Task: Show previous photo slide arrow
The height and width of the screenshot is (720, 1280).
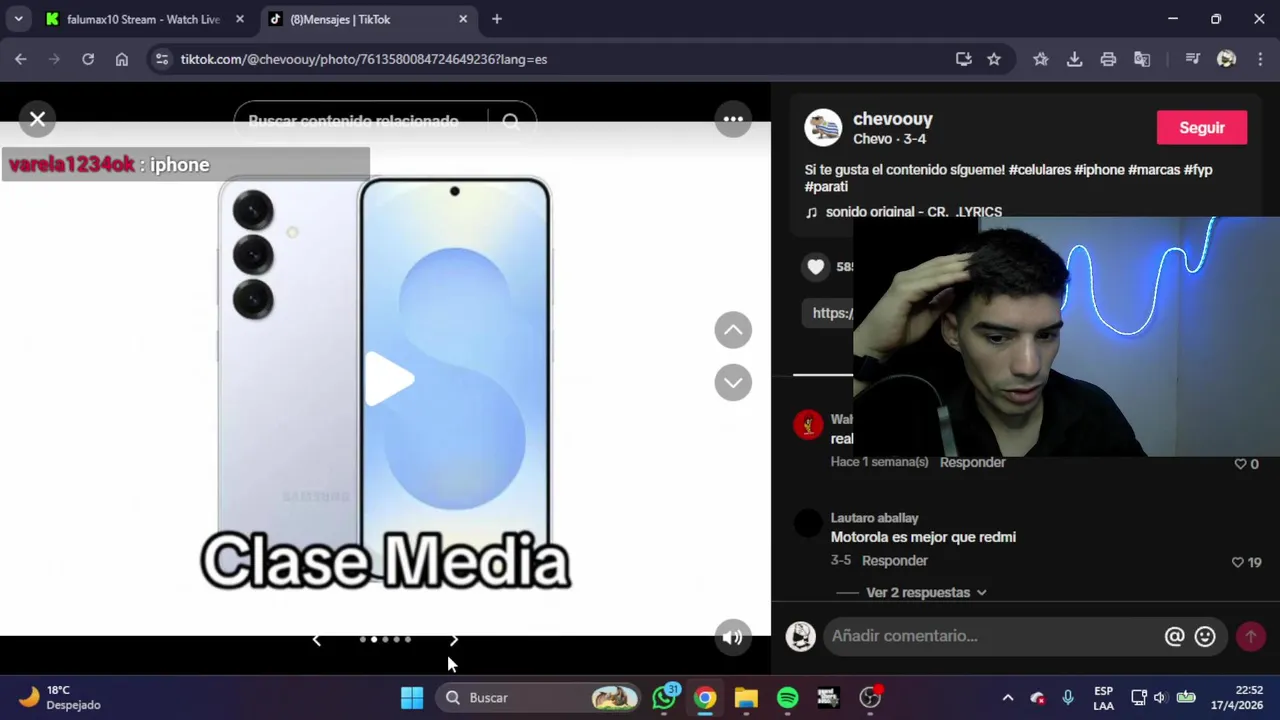Action: coord(316,640)
